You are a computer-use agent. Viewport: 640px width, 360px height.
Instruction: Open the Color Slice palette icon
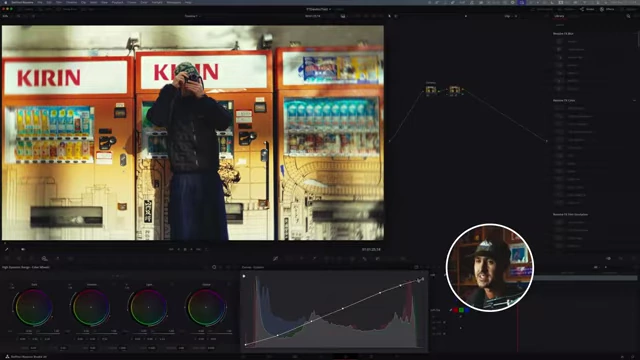click(x=301, y=258)
